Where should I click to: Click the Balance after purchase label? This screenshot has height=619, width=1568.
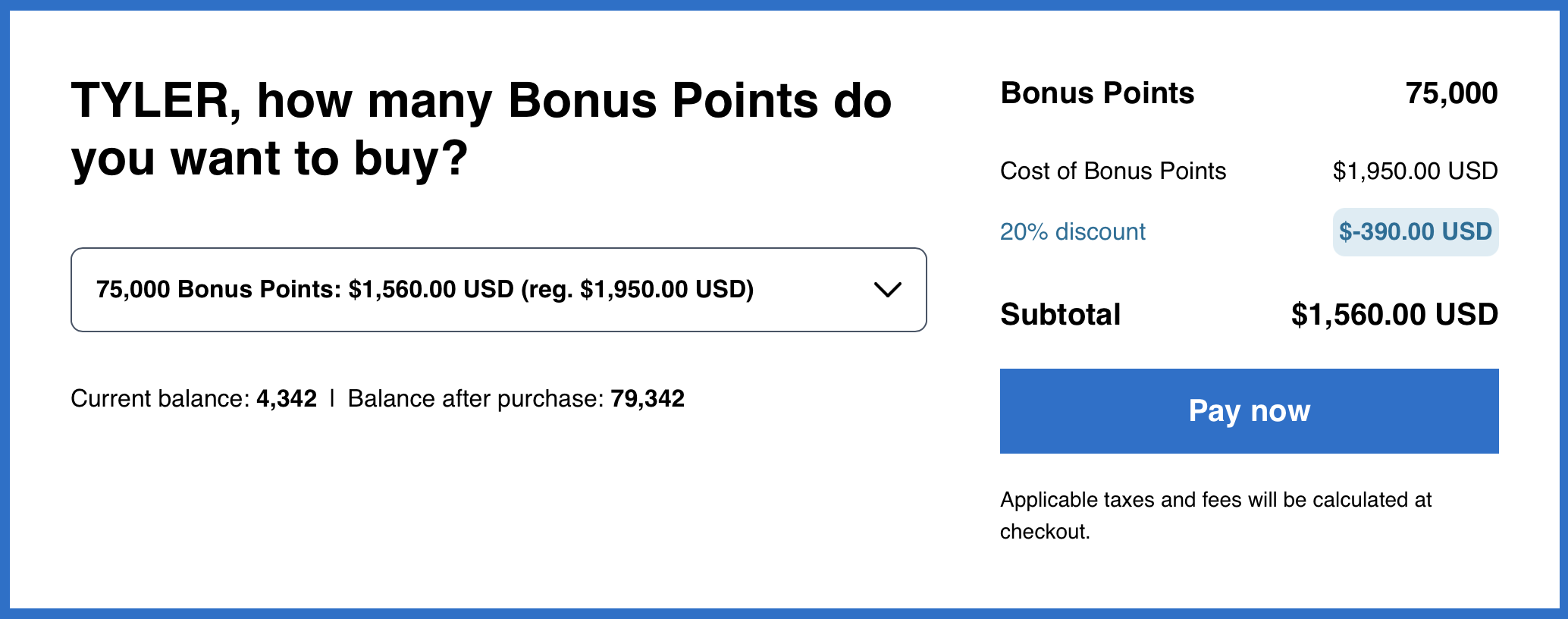click(x=475, y=398)
